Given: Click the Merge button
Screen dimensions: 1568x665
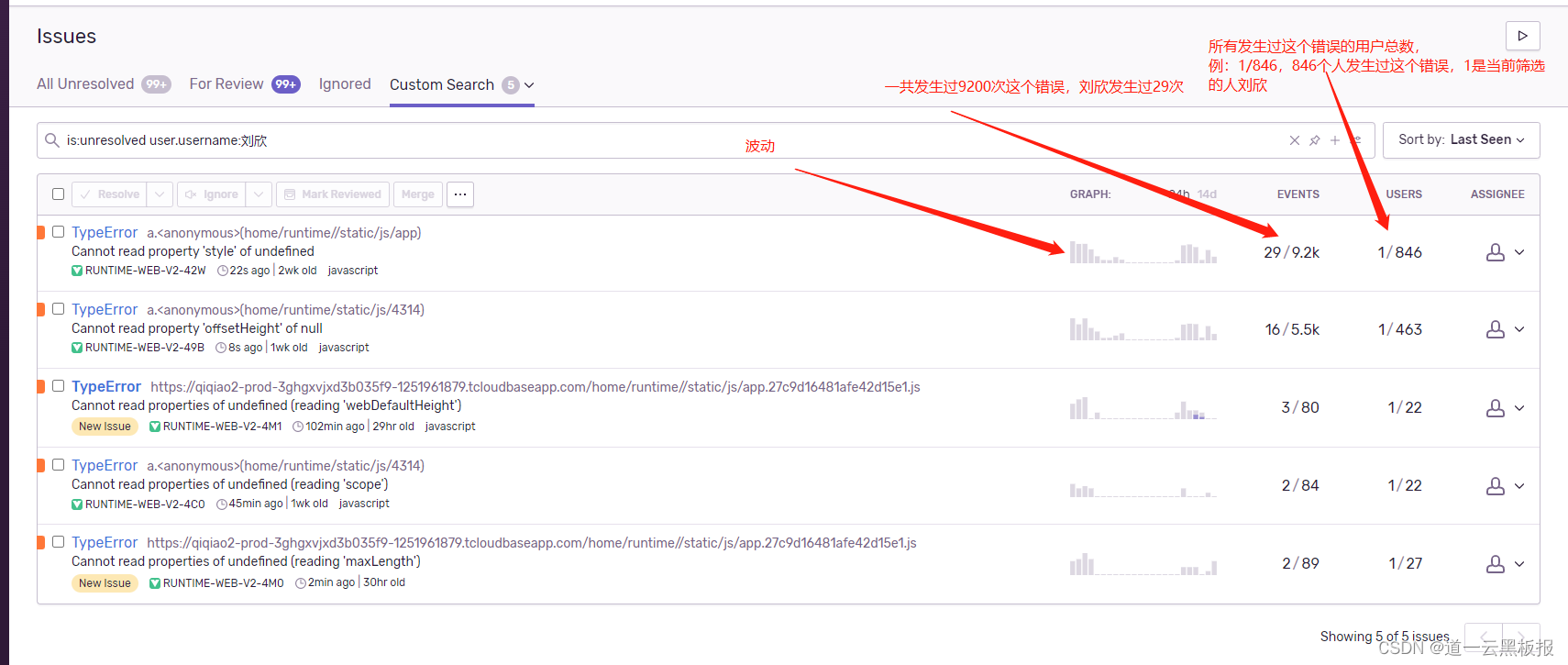Looking at the screenshot, I should (x=418, y=194).
